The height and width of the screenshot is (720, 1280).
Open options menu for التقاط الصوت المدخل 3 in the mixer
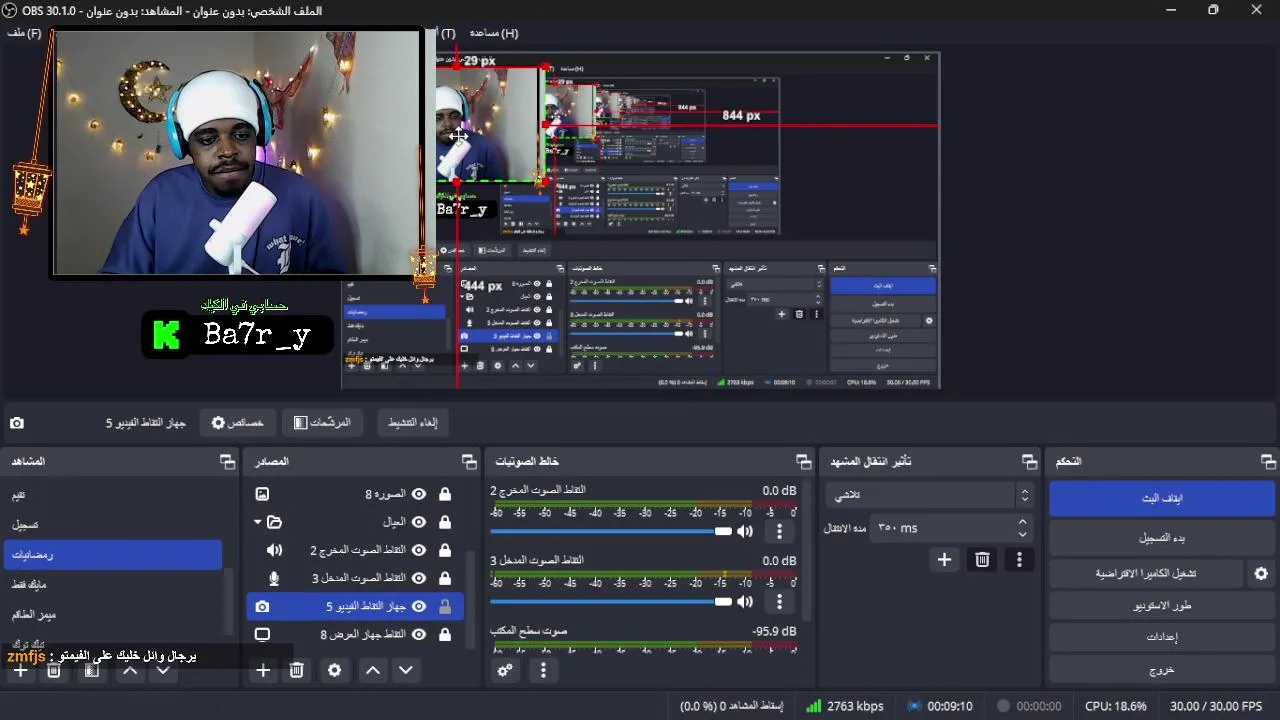tap(779, 602)
